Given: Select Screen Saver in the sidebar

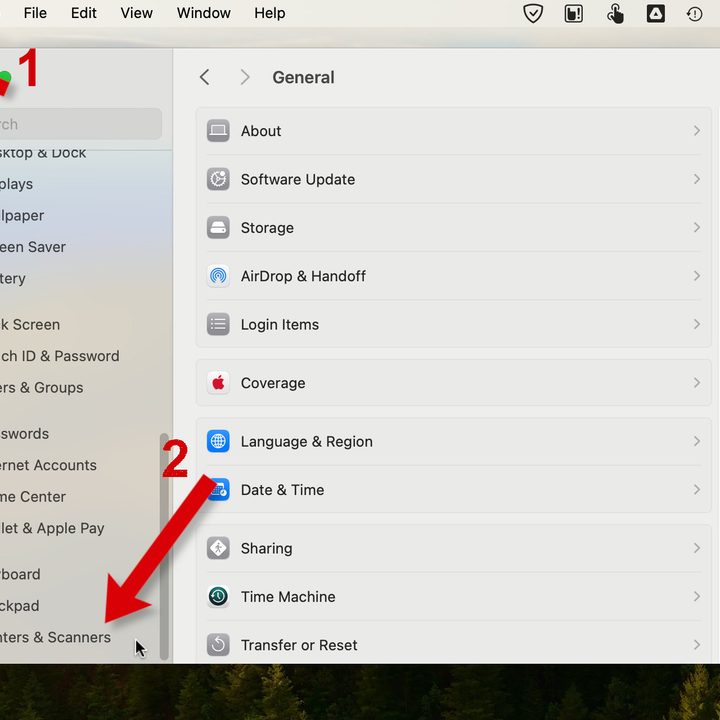Looking at the screenshot, I should (33, 247).
